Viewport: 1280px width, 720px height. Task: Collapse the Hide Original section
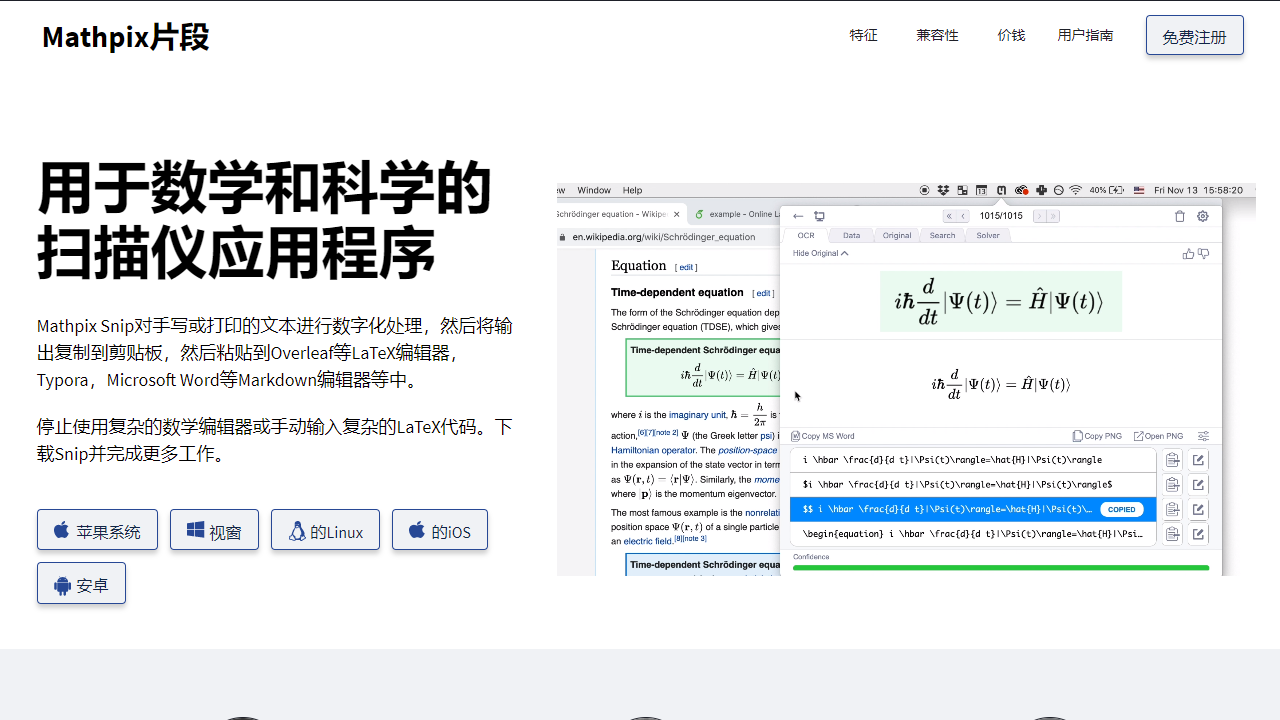[818, 253]
